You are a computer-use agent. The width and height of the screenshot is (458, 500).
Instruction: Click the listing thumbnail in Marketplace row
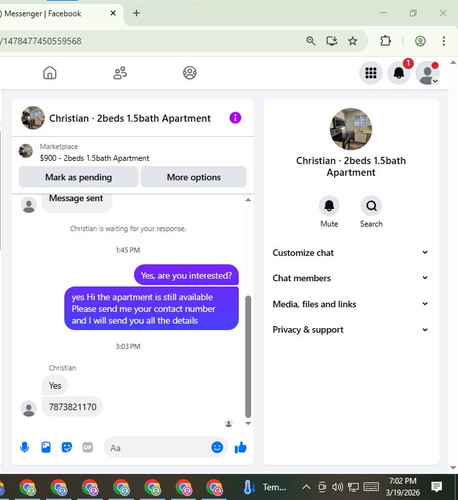click(x=26, y=151)
